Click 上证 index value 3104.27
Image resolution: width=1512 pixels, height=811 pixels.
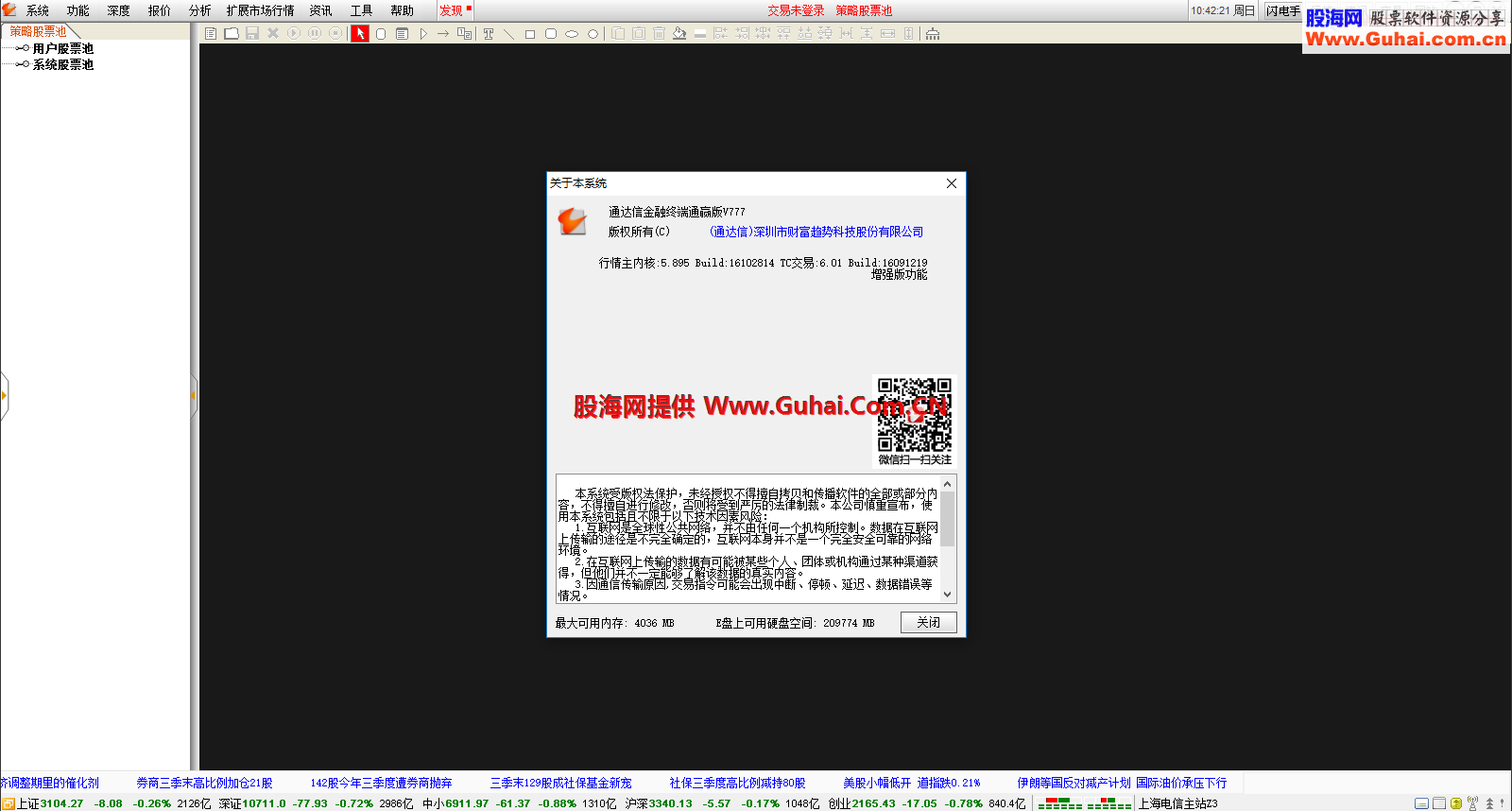coord(61,803)
